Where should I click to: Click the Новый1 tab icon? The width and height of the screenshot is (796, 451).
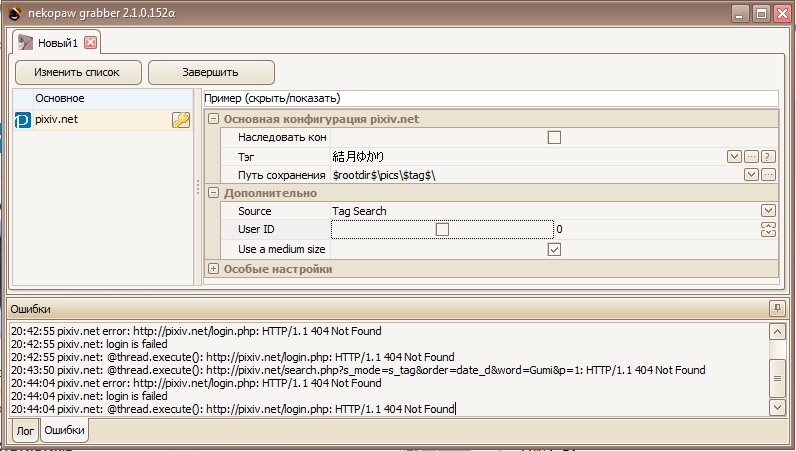pyautogui.click(x=25, y=42)
